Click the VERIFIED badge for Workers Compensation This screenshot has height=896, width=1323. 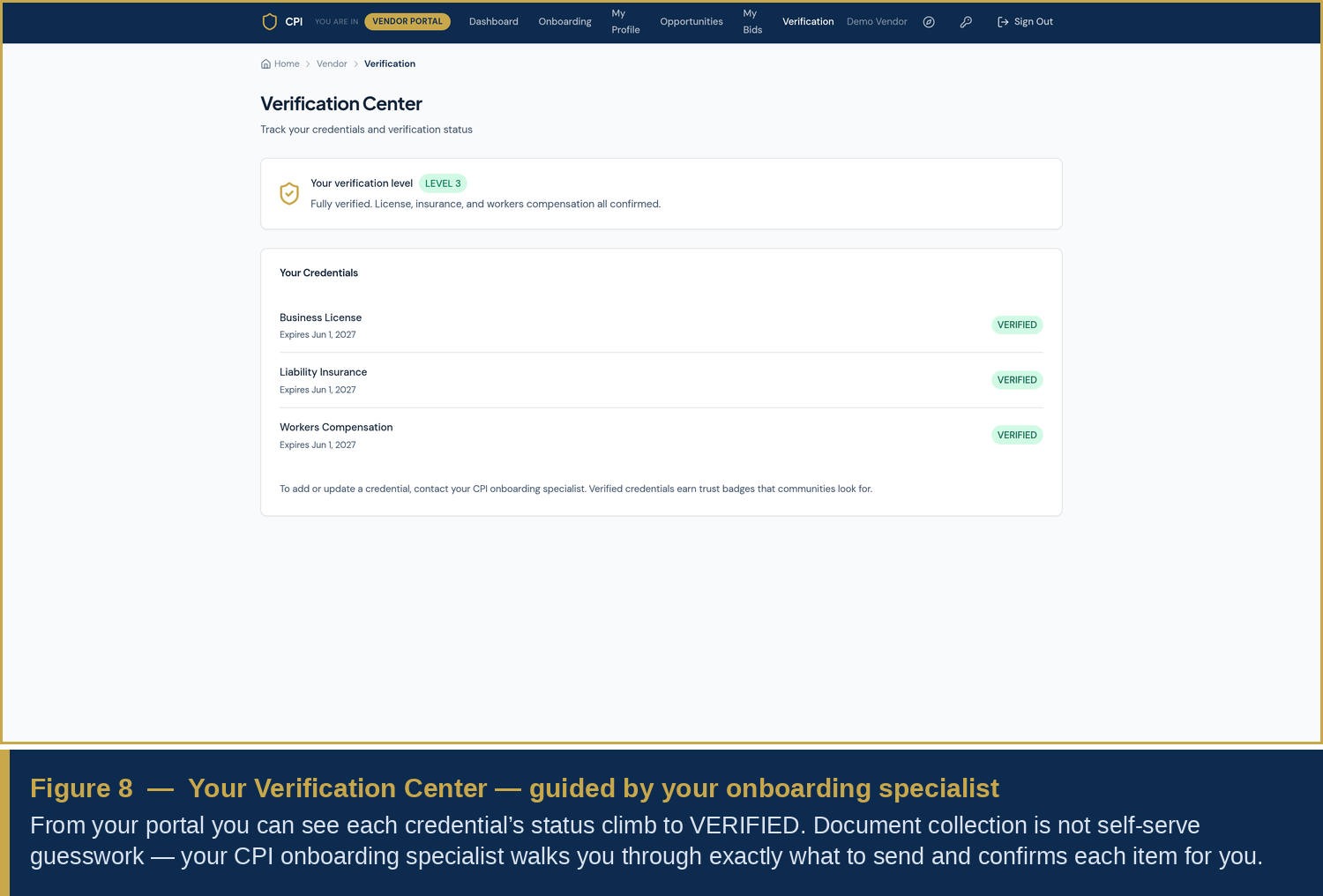click(1017, 435)
